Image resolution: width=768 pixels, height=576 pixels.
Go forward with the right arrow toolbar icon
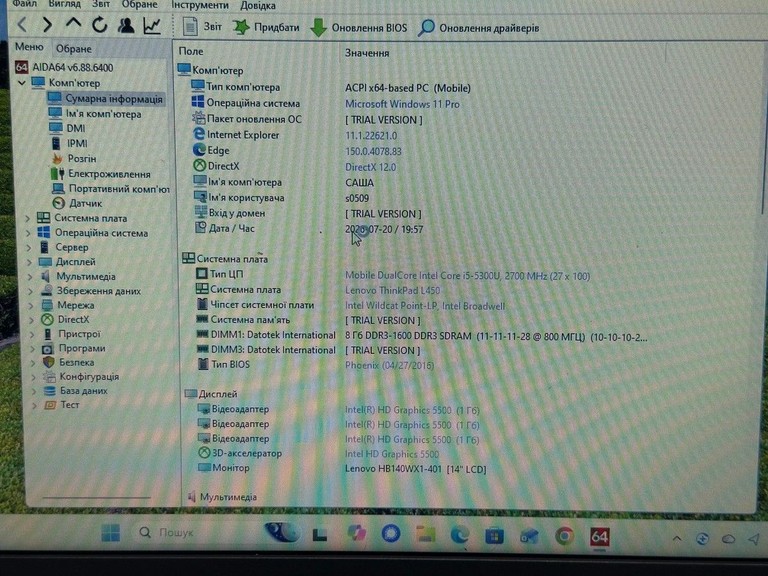[47, 24]
